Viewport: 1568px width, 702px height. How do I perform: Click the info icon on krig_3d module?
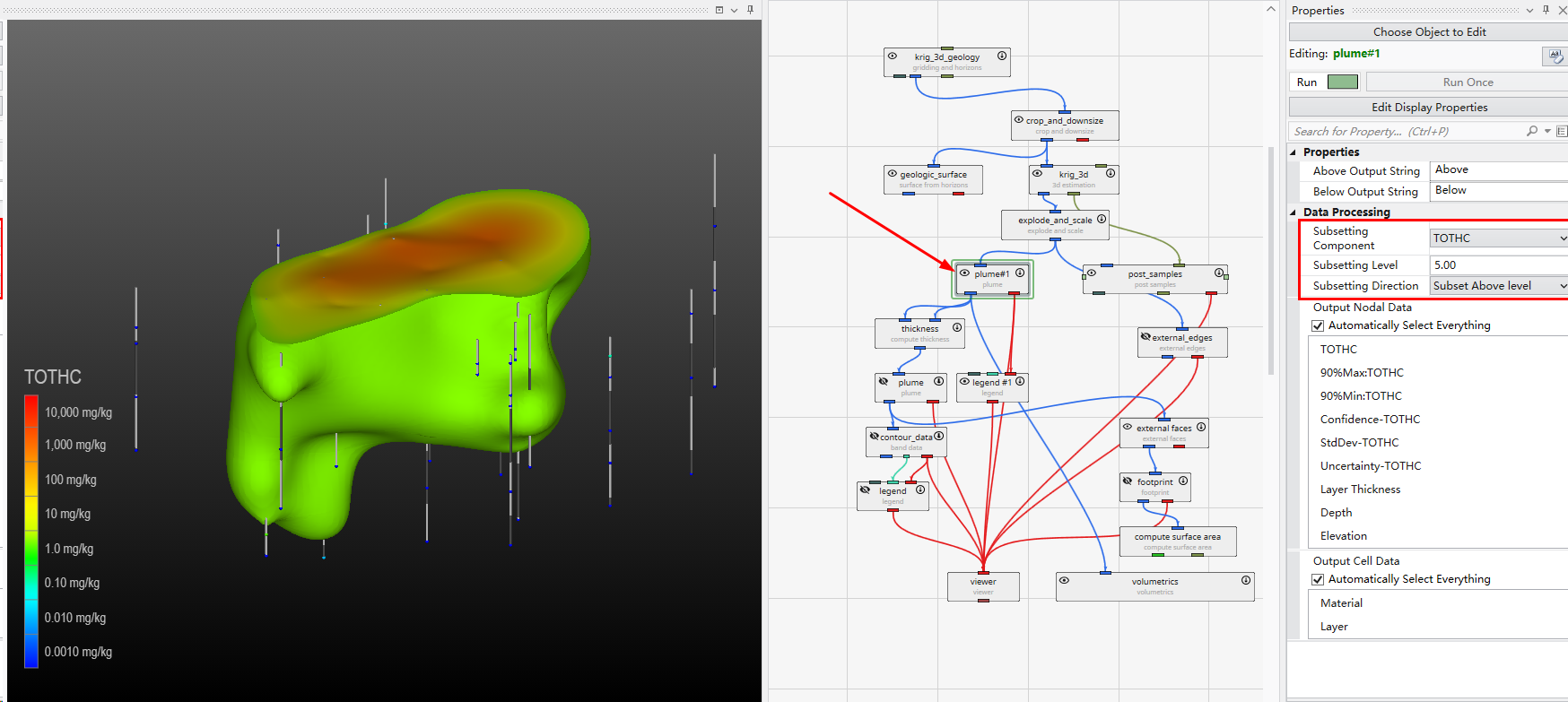tap(1111, 173)
